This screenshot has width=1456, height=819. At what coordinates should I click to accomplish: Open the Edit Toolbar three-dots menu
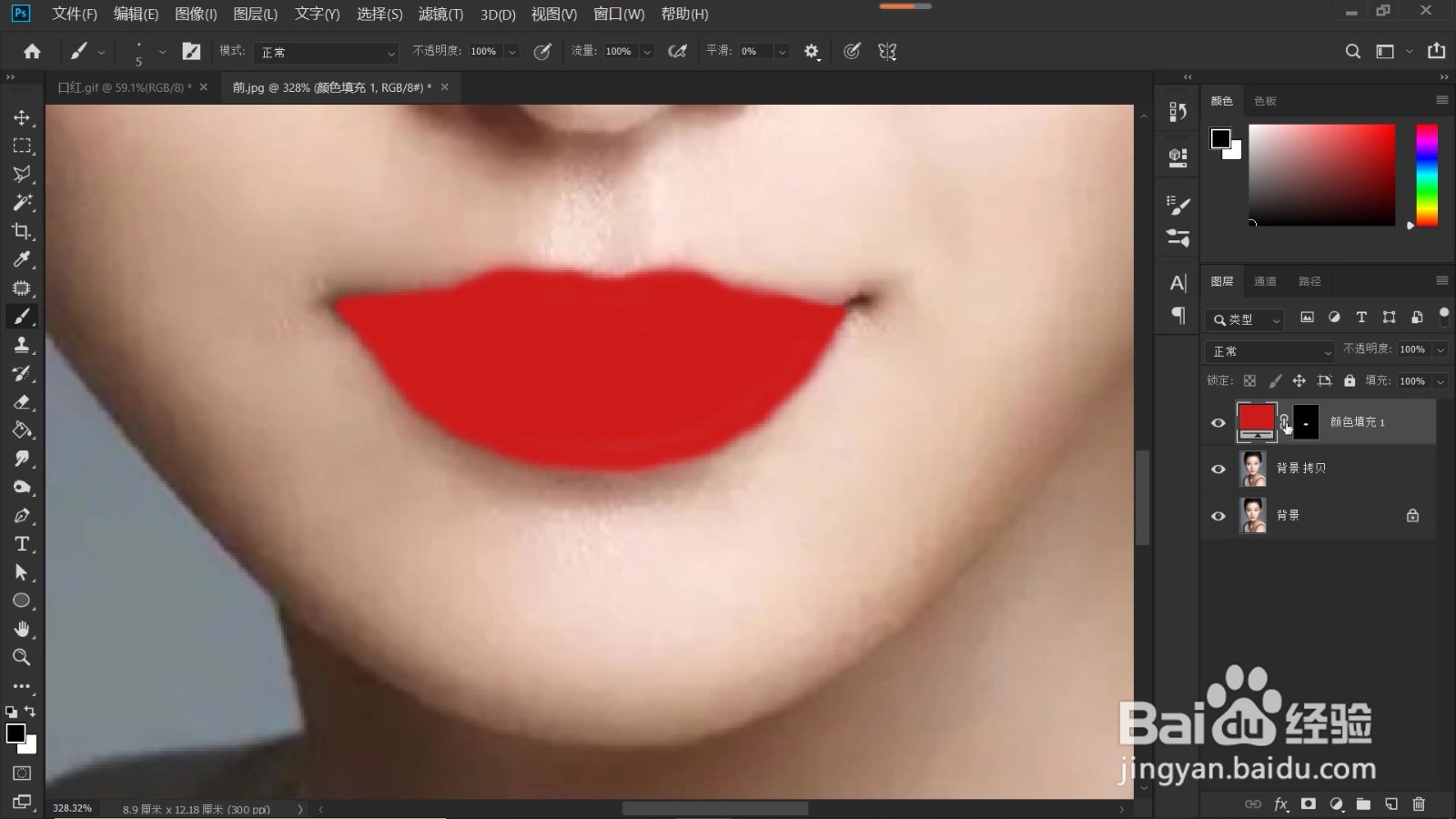(x=22, y=686)
